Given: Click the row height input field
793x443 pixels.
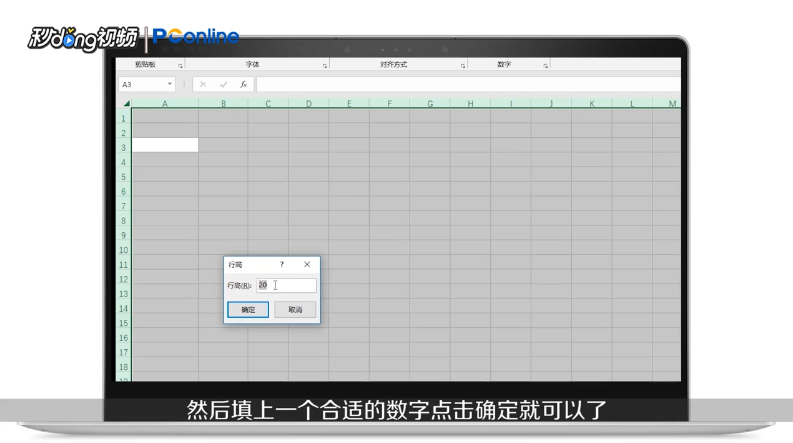Looking at the screenshot, I should [286, 285].
